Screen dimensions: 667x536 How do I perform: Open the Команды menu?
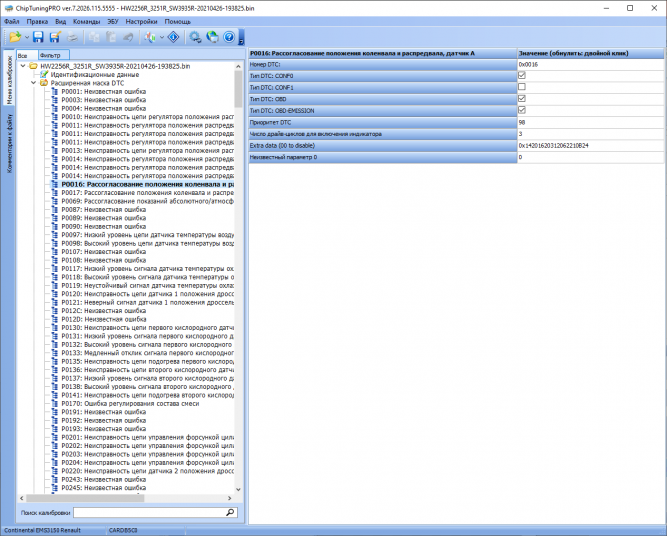pyautogui.click(x=86, y=21)
